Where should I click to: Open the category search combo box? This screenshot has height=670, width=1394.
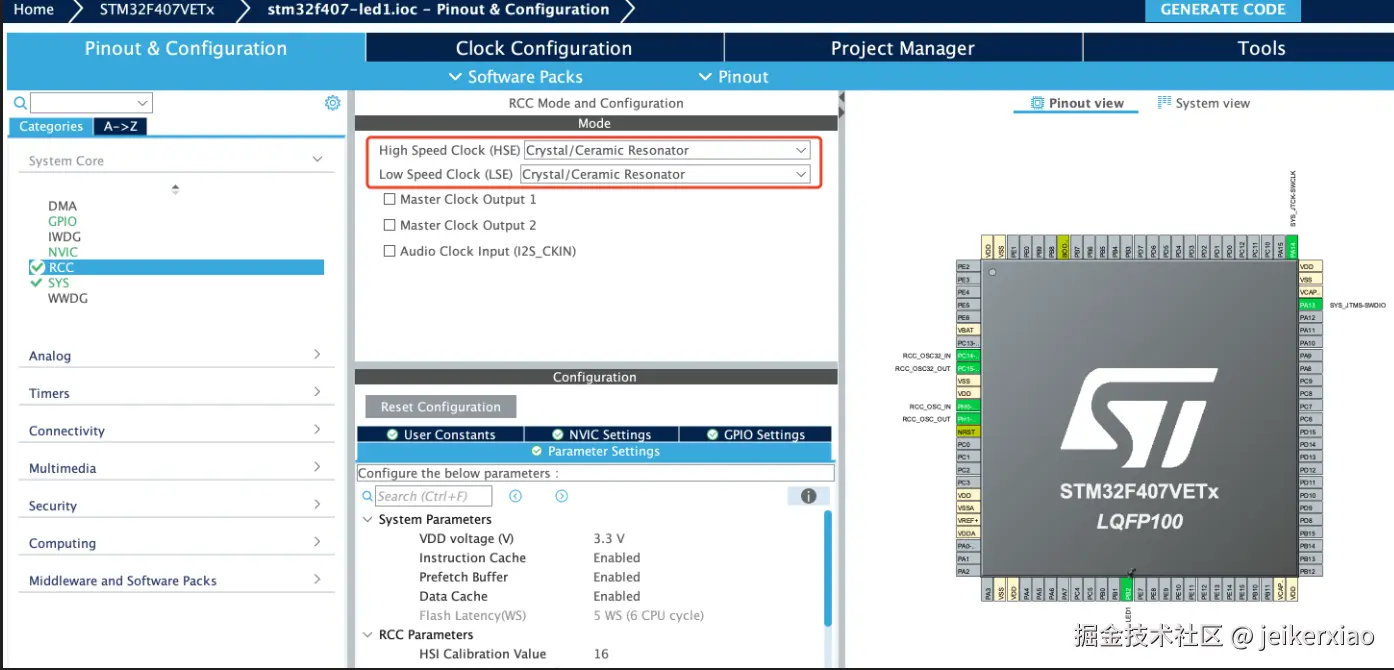tap(91, 103)
